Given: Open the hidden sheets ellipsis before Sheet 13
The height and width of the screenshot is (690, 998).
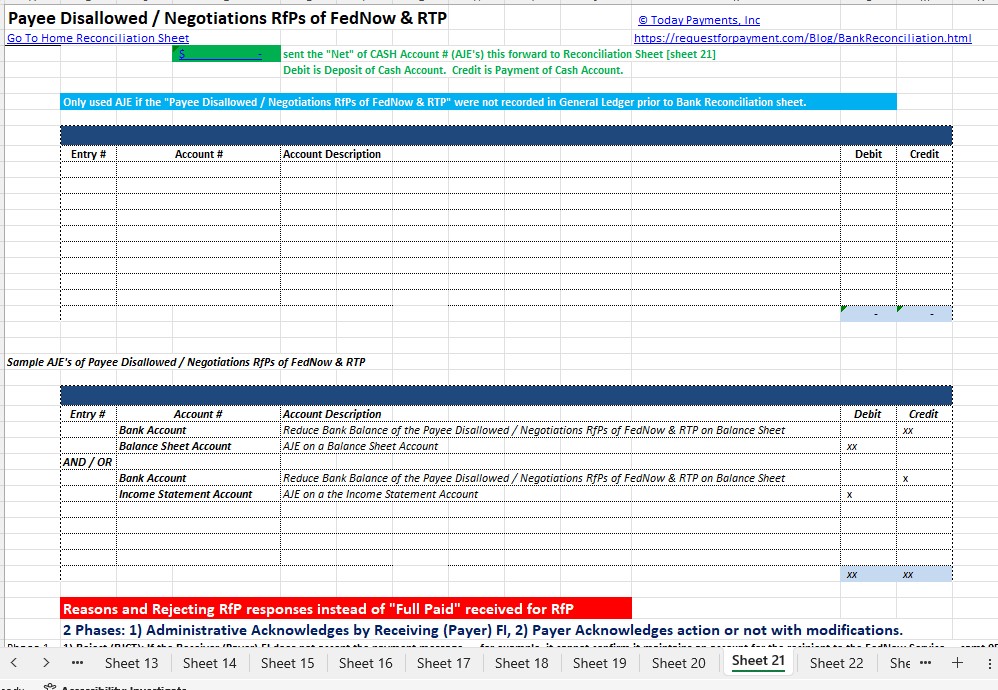Looking at the screenshot, I should point(78,663).
